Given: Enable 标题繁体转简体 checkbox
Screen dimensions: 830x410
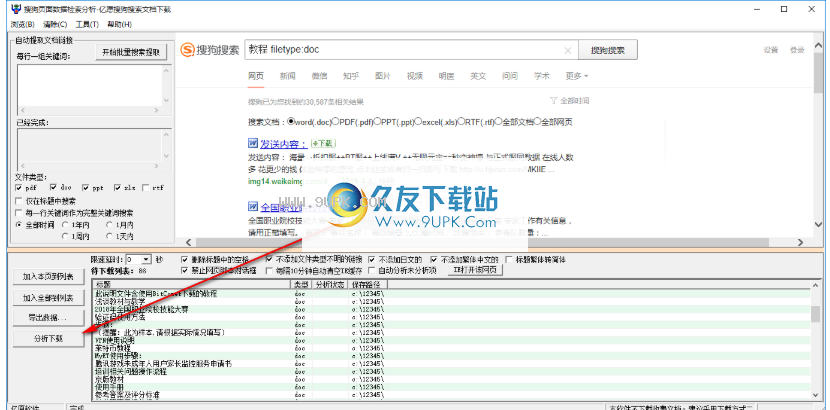Looking at the screenshot, I should [509, 260].
